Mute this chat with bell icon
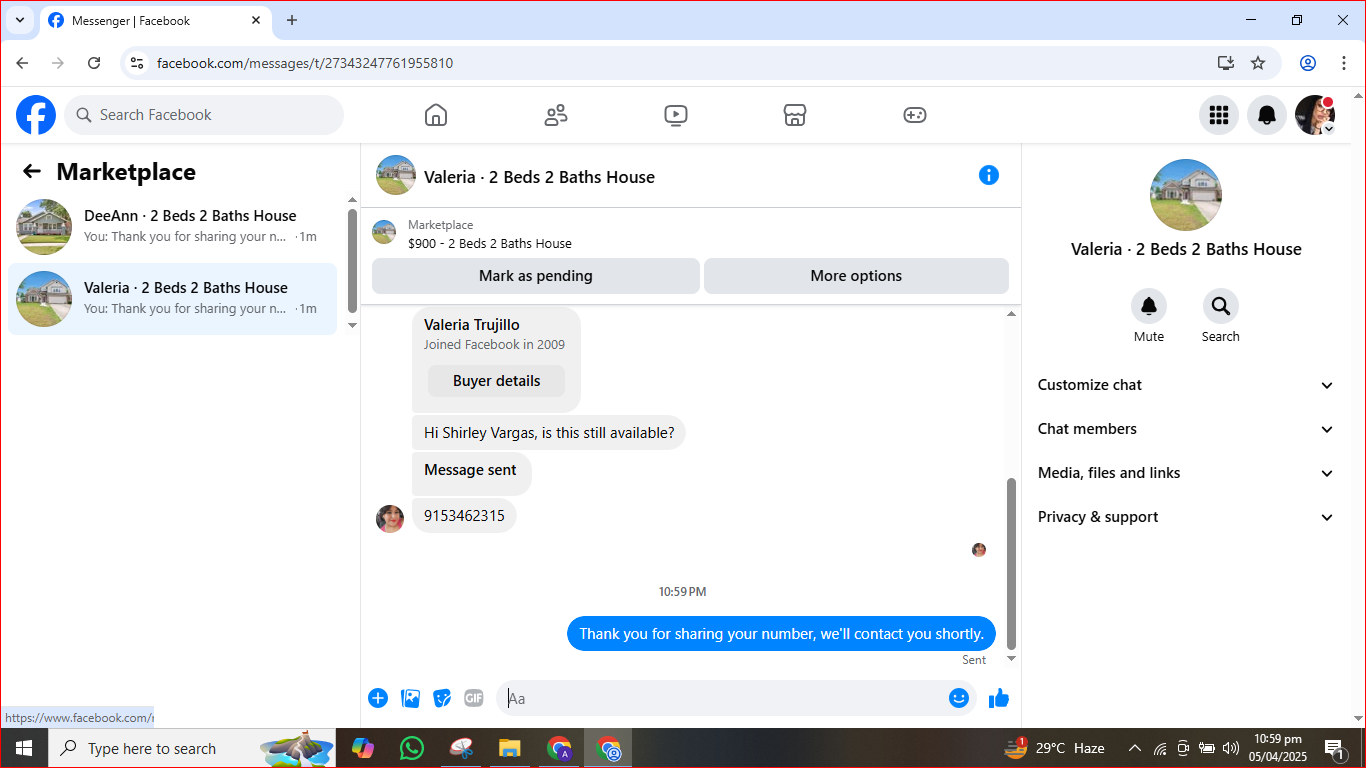 pos(1149,306)
